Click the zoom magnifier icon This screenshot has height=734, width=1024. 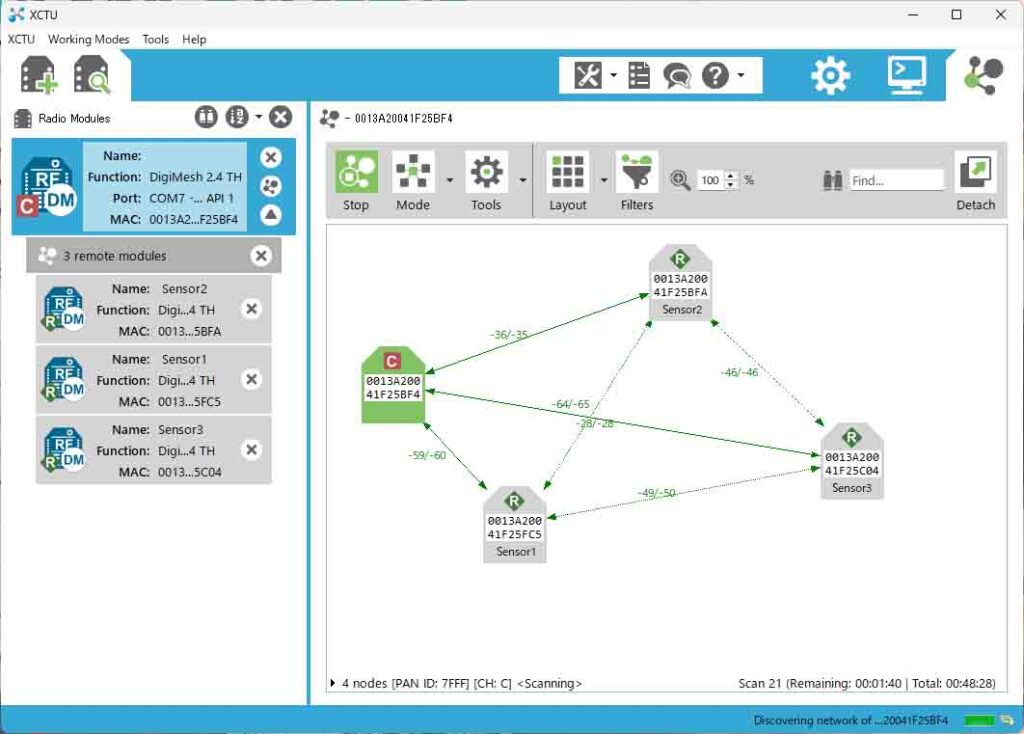(680, 180)
